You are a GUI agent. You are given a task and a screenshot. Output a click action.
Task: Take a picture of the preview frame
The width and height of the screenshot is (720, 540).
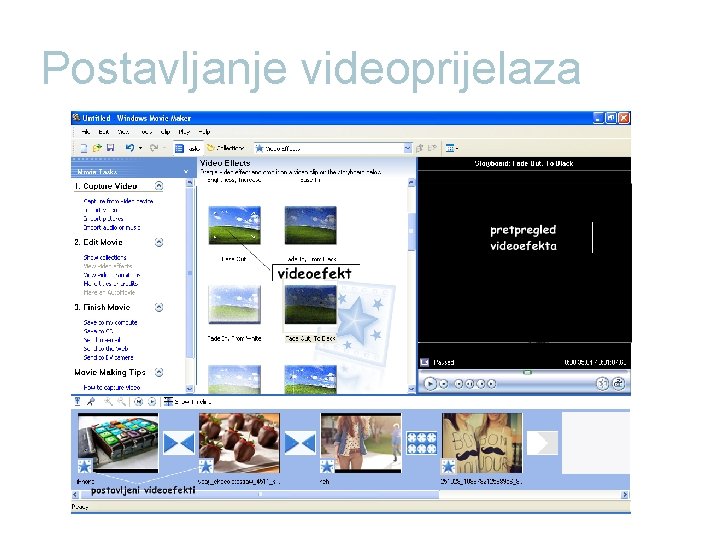pos(619,383)
